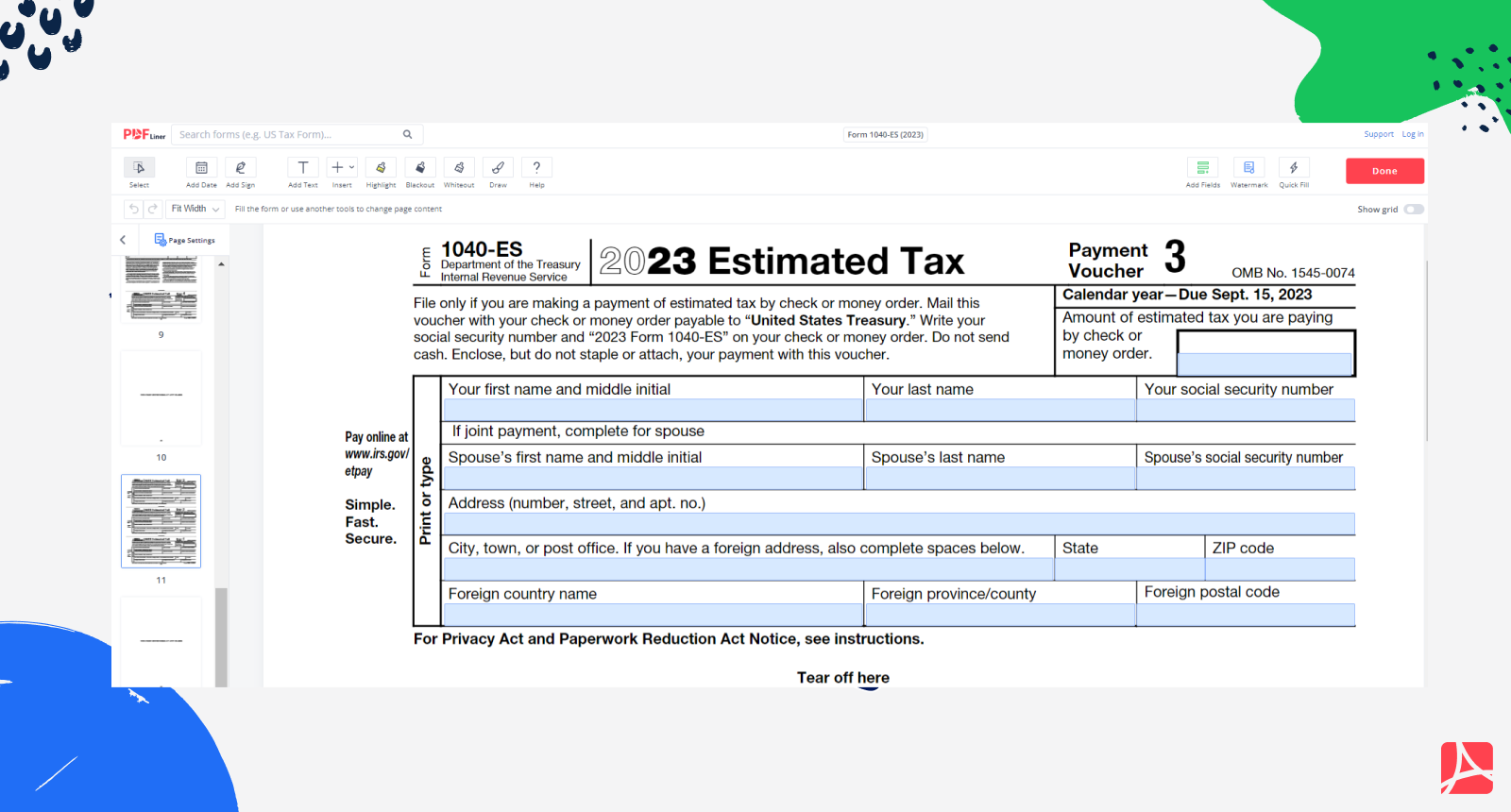
Task: Click the red PDF icon in corner
Action: click(1467, 768)
